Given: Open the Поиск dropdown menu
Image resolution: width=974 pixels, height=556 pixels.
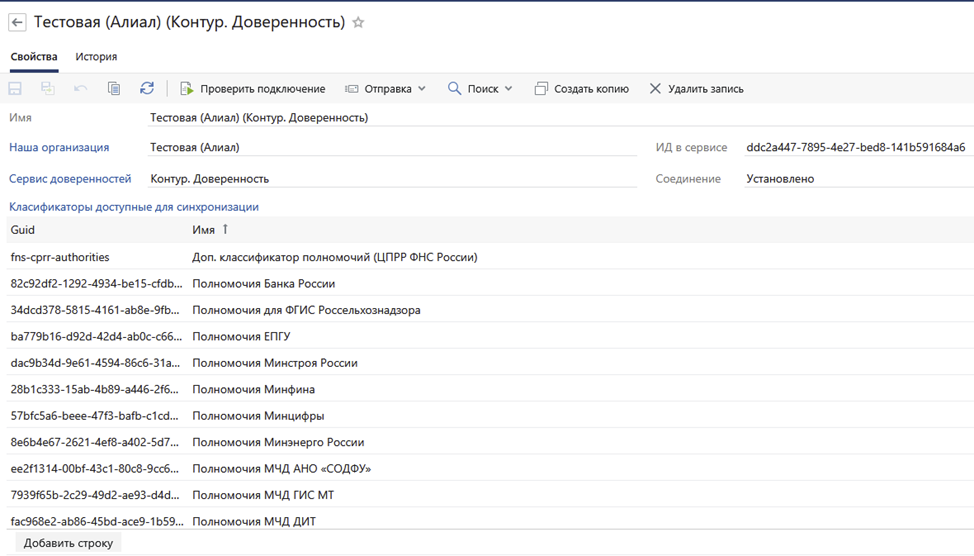Looking at the screenshot, I should point(480,89).
